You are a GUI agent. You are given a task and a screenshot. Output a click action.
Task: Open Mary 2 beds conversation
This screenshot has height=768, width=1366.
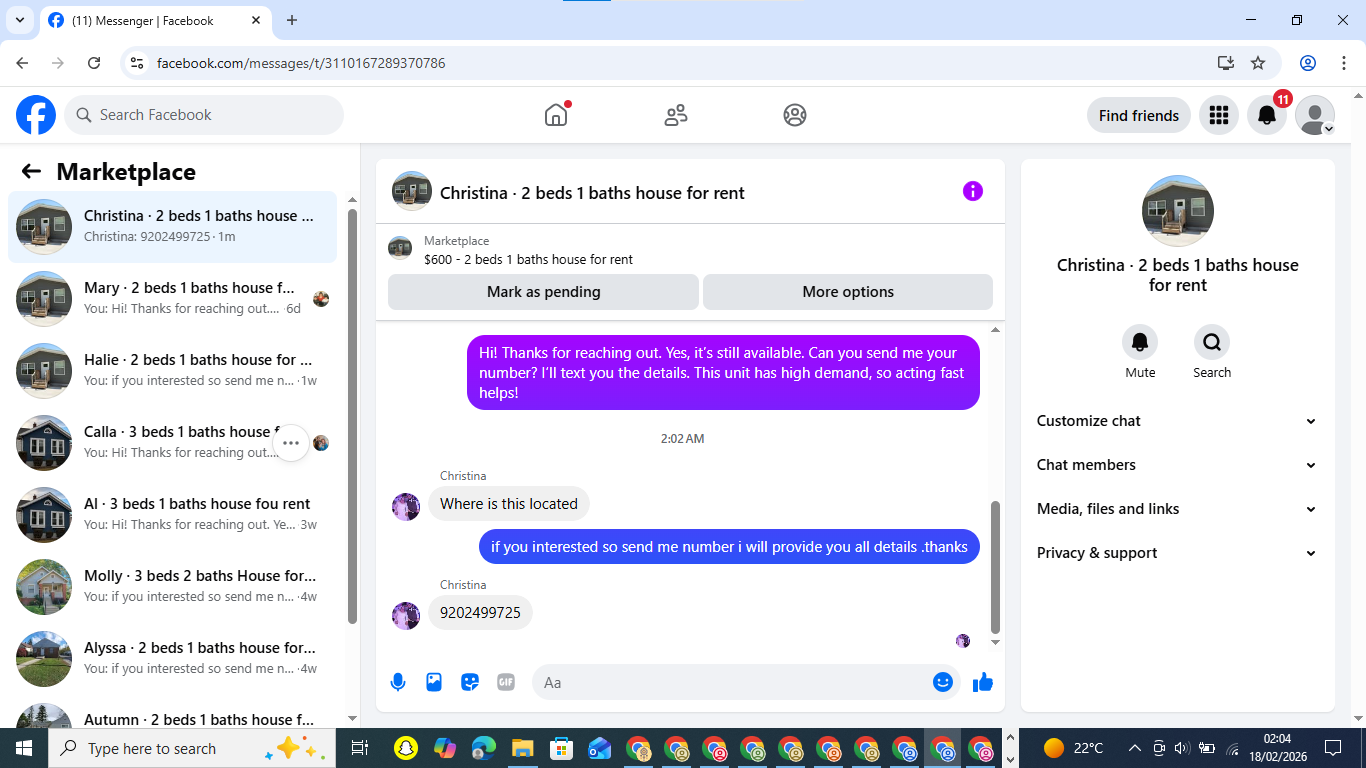click(x=173, y=299)
